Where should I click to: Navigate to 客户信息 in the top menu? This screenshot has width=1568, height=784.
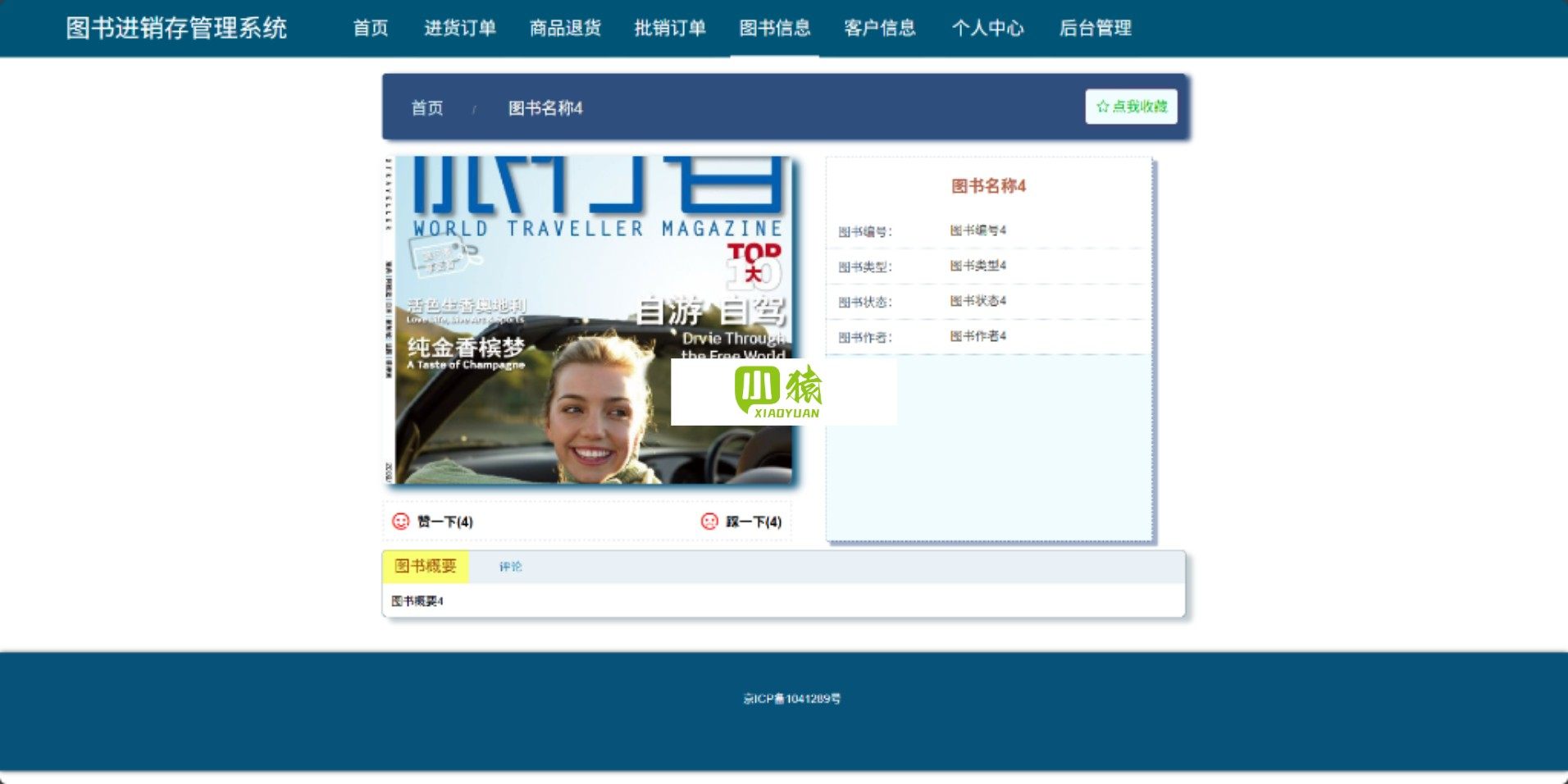(x=880, y=28)
